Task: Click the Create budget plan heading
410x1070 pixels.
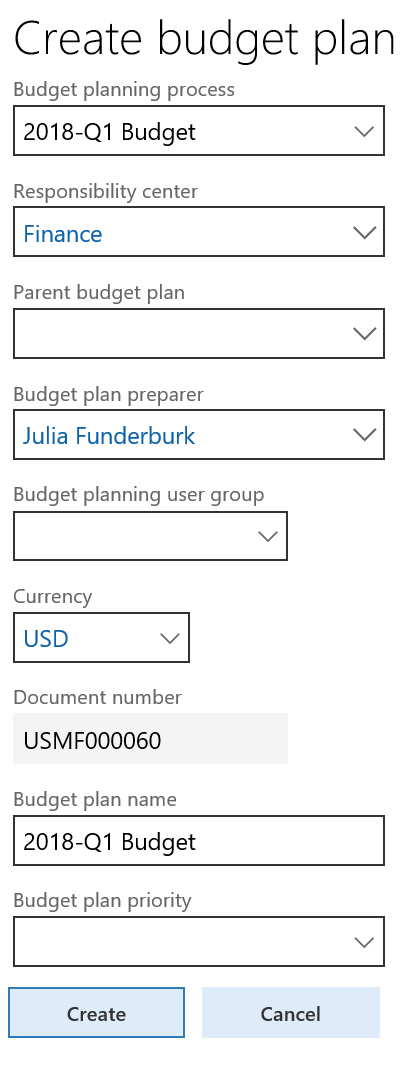Action: click(x=204, y=38)
